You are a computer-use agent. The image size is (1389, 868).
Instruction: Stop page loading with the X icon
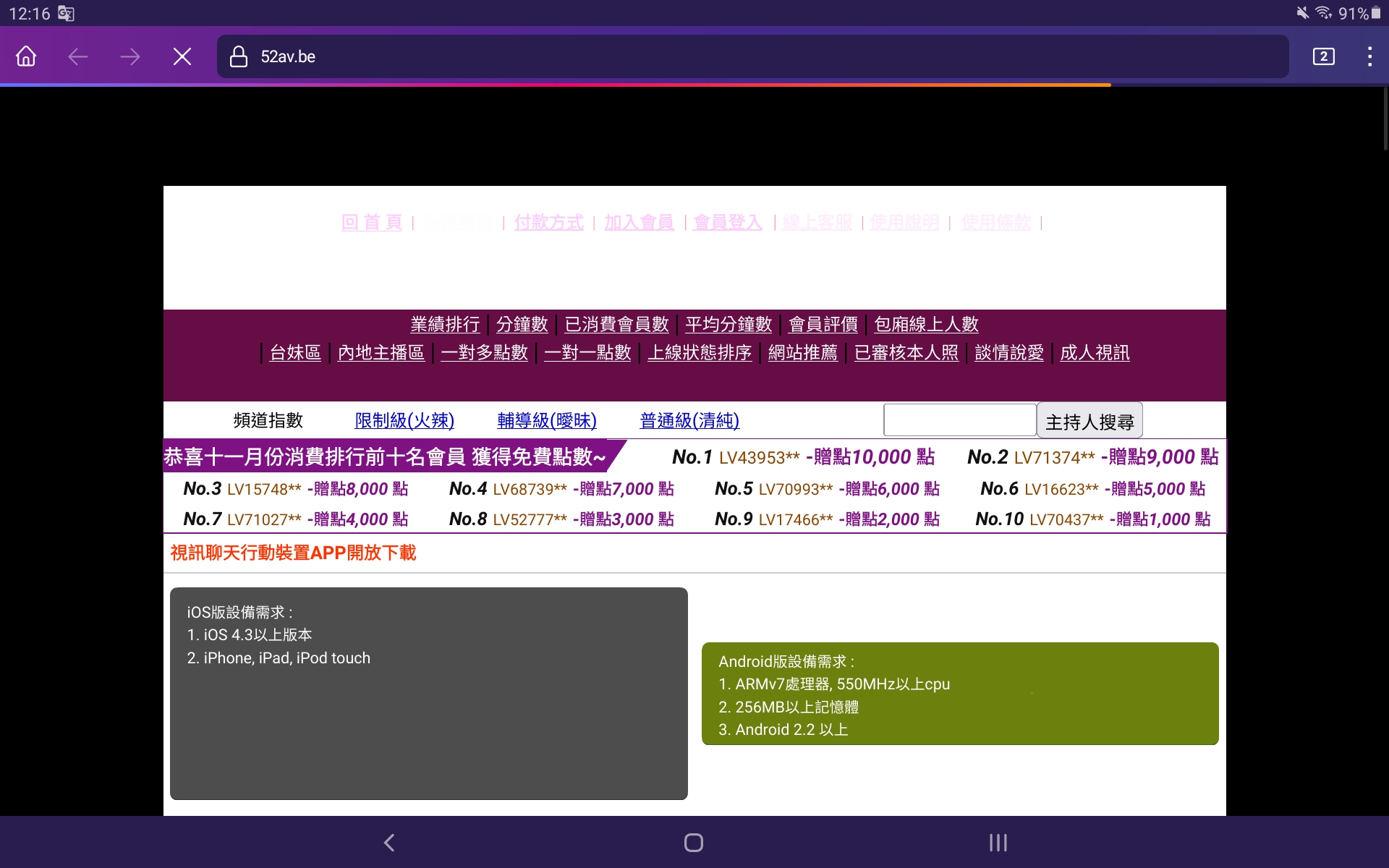pyautogui.click(x=182, y=56)
